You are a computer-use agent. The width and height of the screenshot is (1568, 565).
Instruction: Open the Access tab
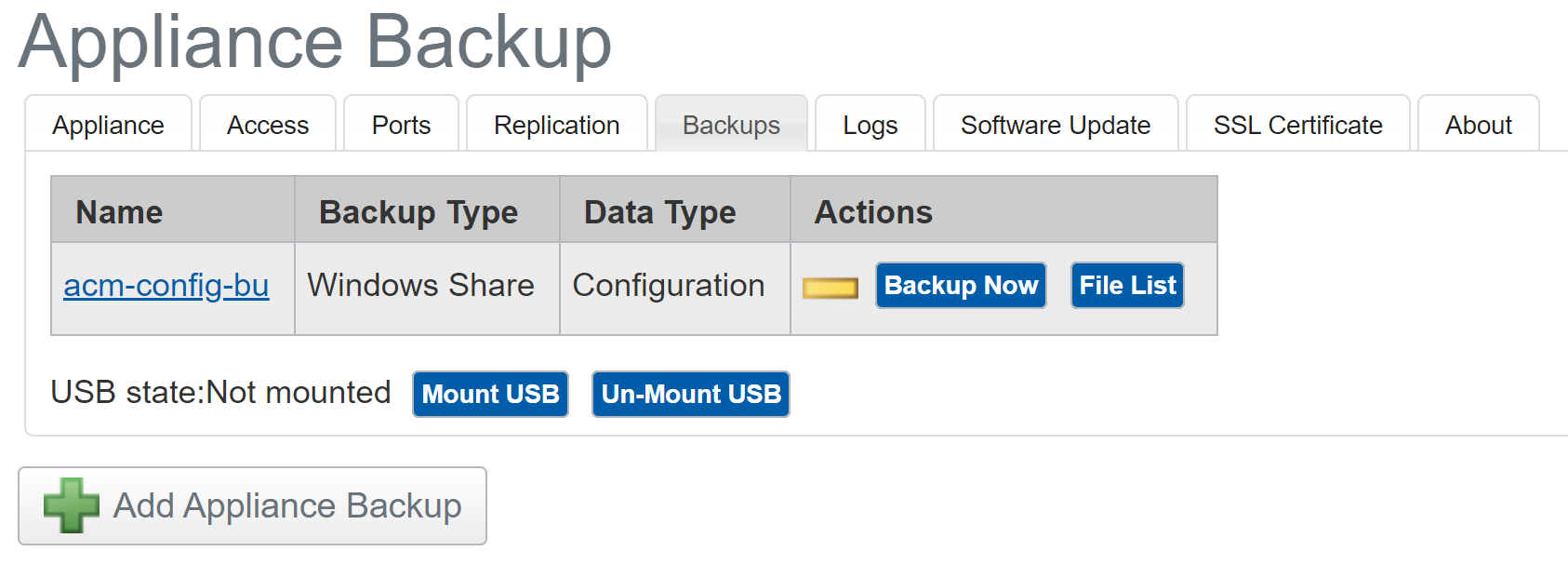[268, 124]
